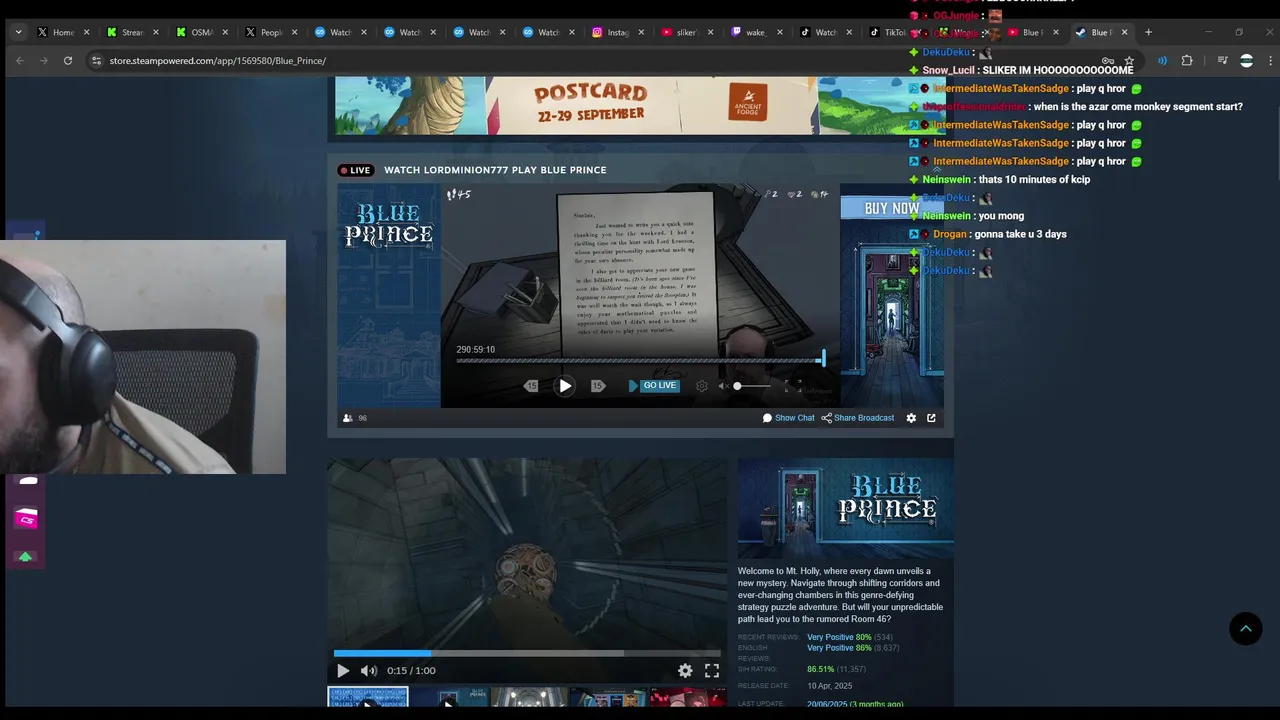Reload the Steam store page

point(68,61)
